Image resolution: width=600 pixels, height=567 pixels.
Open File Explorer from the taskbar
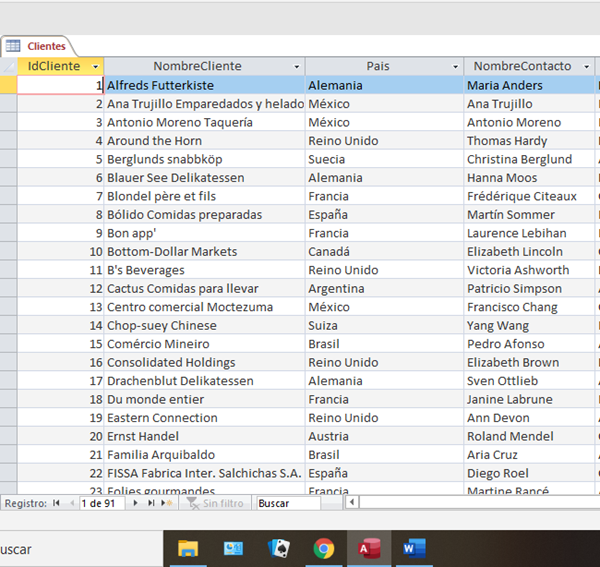(187, 548)
